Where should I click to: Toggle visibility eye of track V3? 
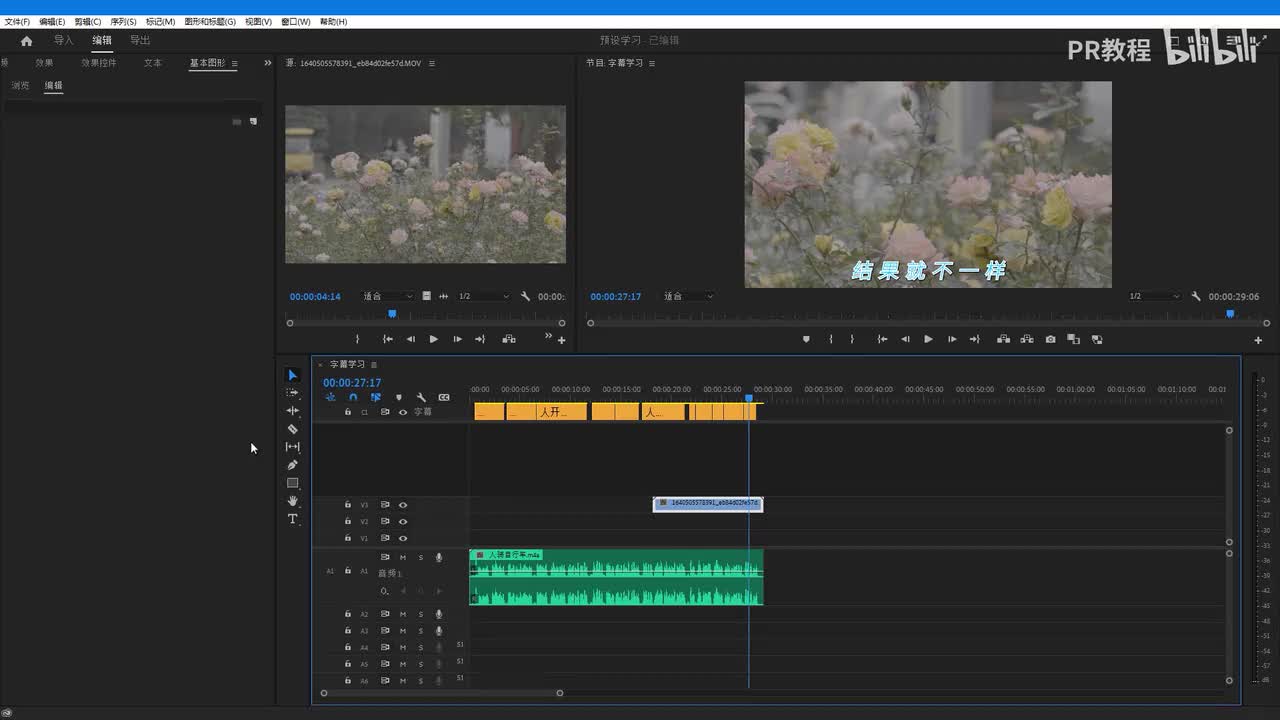(403, 505)
